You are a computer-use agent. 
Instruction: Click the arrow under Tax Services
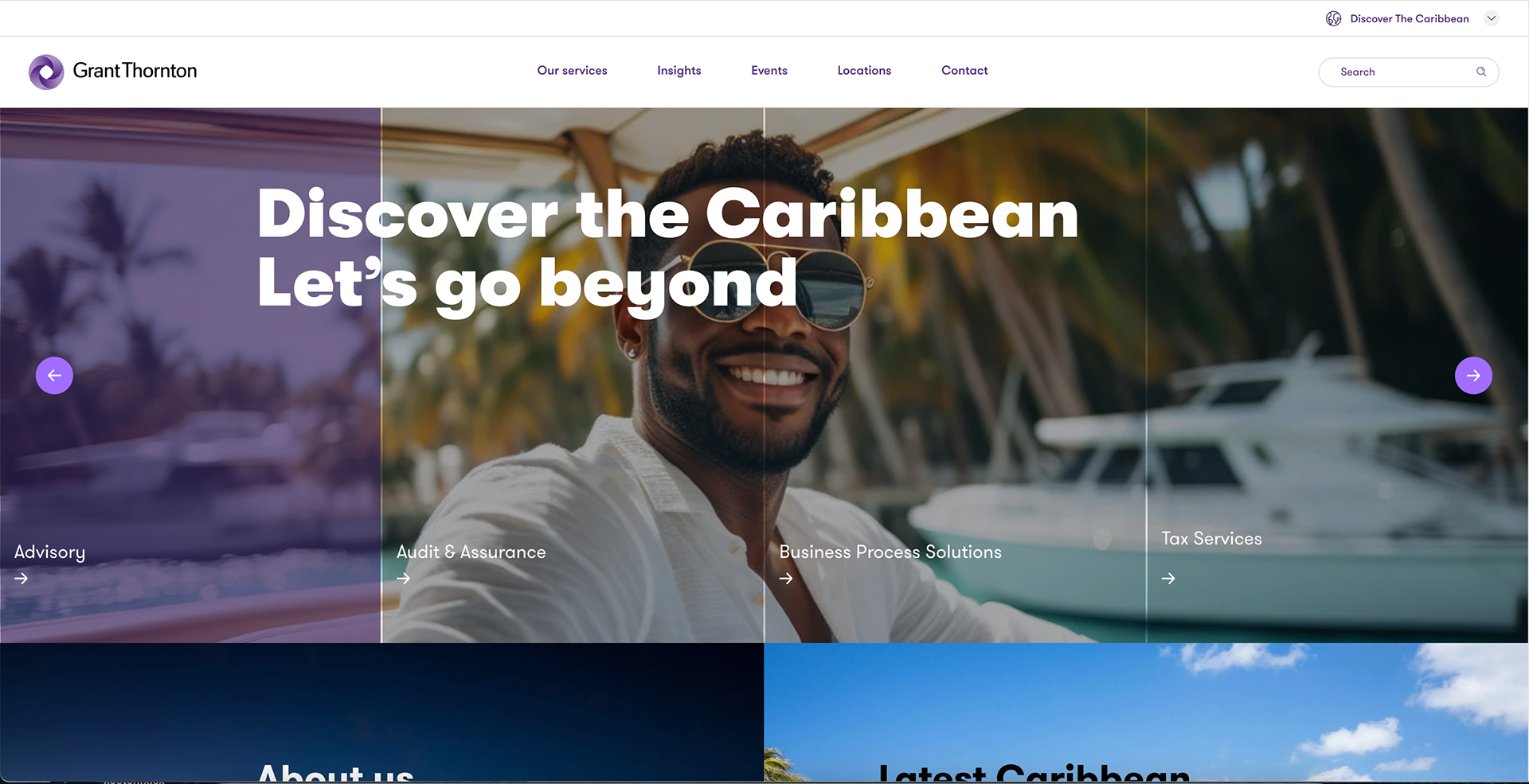1168,579
